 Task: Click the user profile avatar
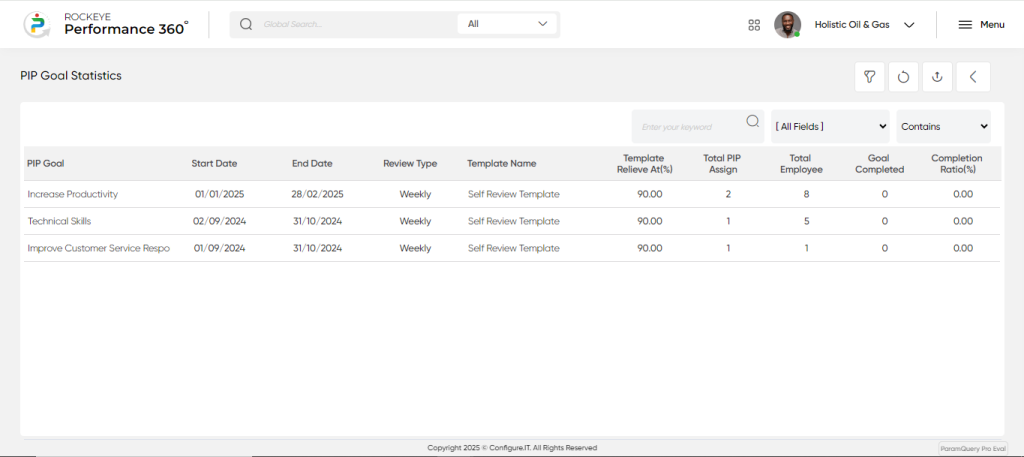point(788,25)
